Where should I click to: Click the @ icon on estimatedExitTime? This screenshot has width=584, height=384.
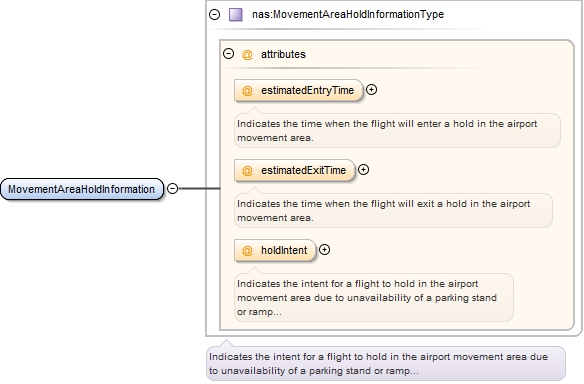coord(247,171)
